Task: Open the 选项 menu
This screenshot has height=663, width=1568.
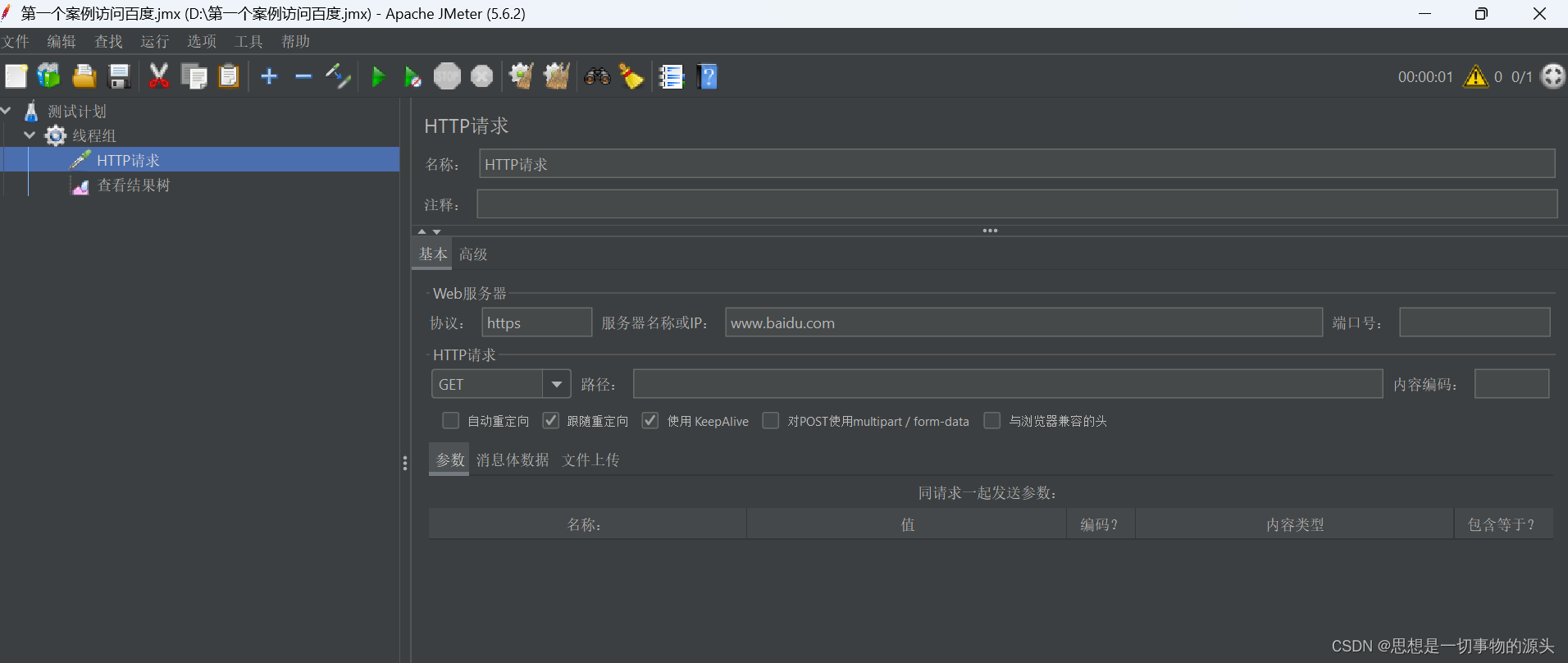Action: tap(202, 41)
